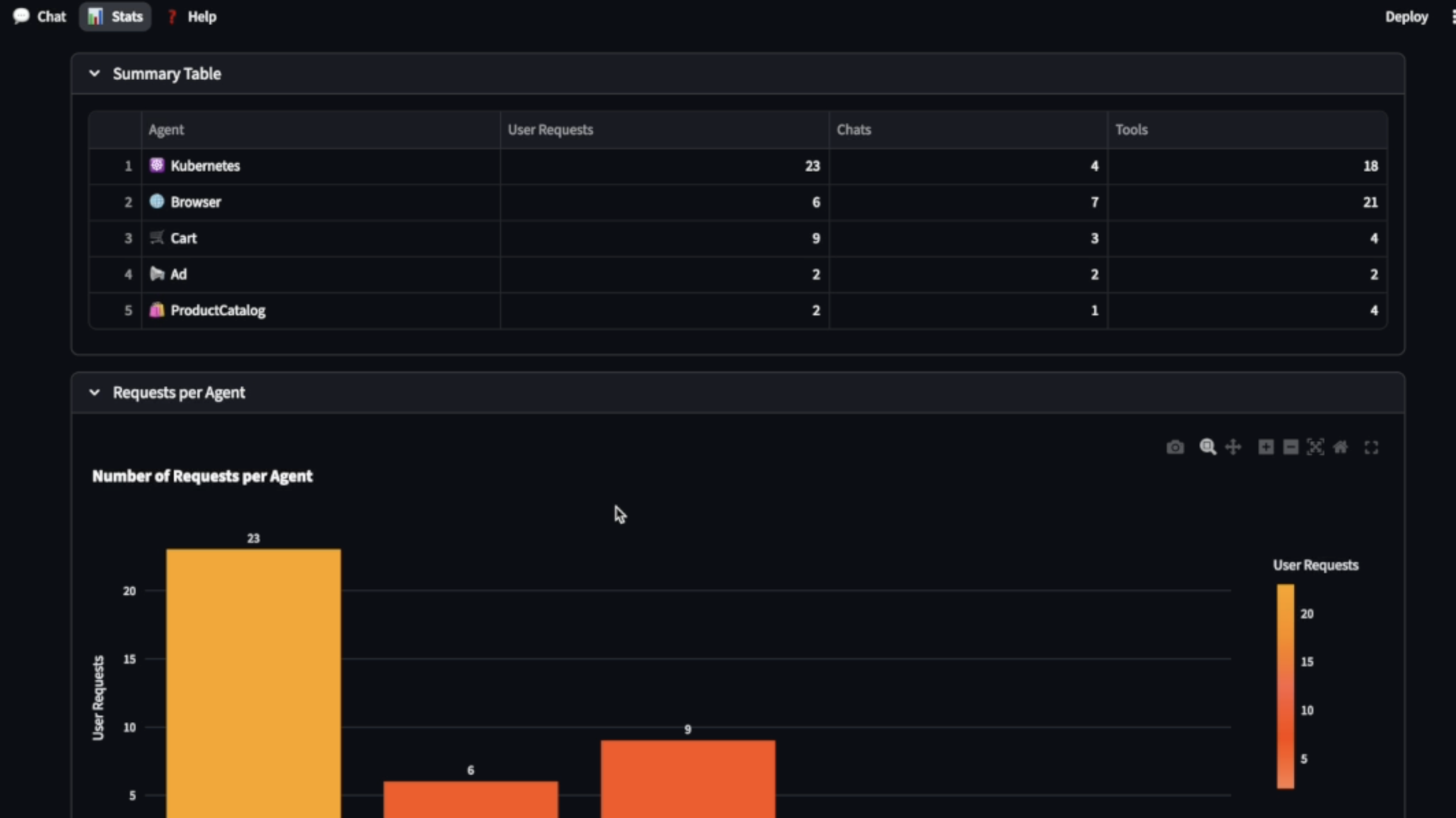Viewport: 1456px width, 818px height.
Task: Click the User Requests color scale bar
Action: pos(1285,686)
